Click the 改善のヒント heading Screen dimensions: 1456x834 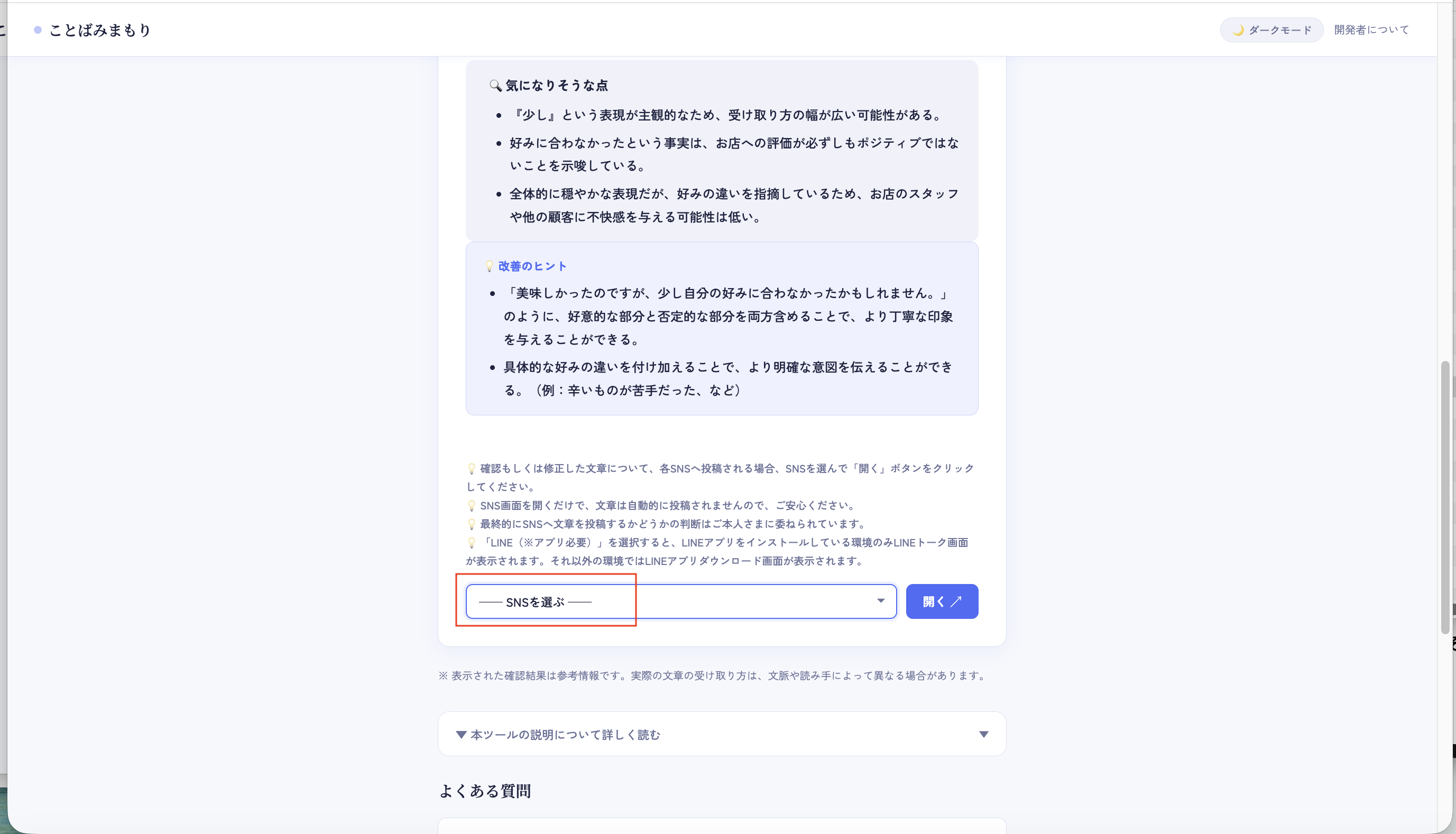(532, 266)
